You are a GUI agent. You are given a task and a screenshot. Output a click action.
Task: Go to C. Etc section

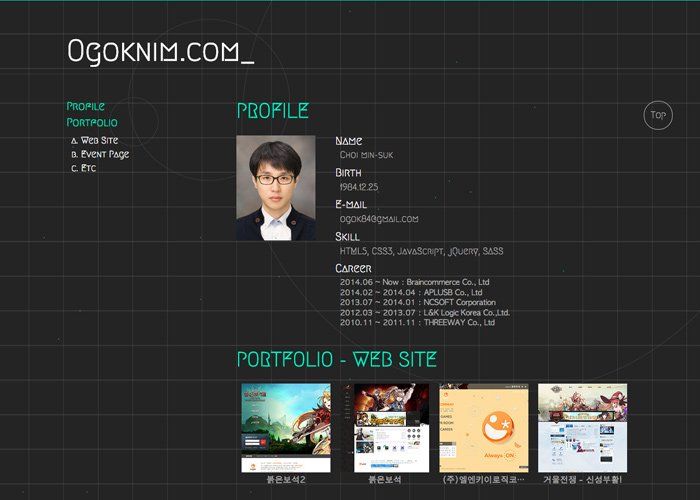coord(83,168)
